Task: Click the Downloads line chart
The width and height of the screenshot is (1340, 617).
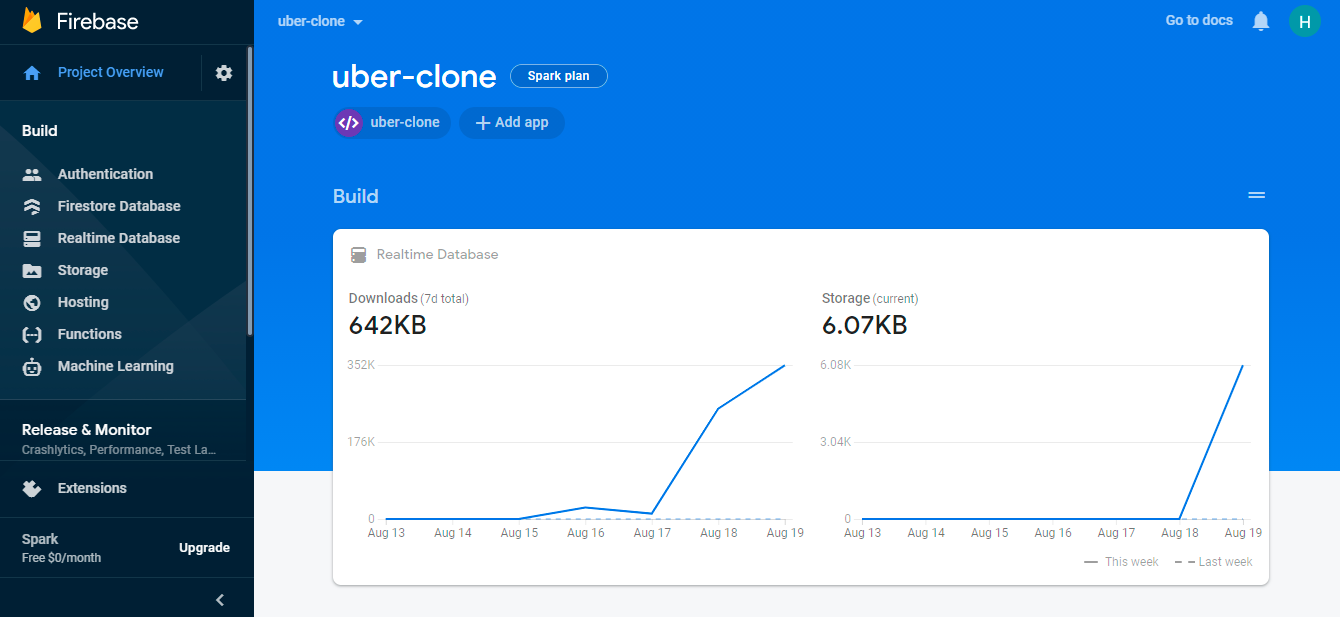Action: tap(585, 442)
